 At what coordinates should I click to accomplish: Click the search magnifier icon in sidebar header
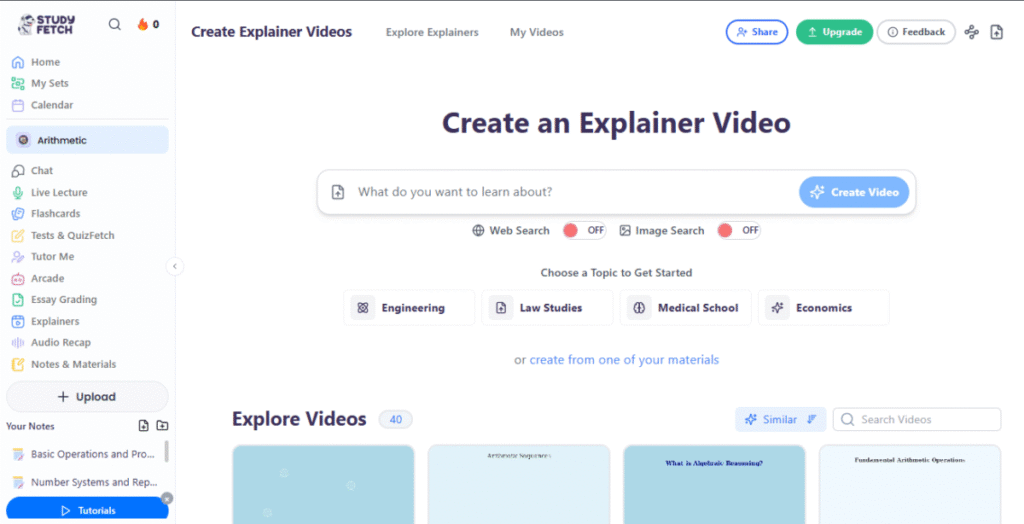coord(115,25)
